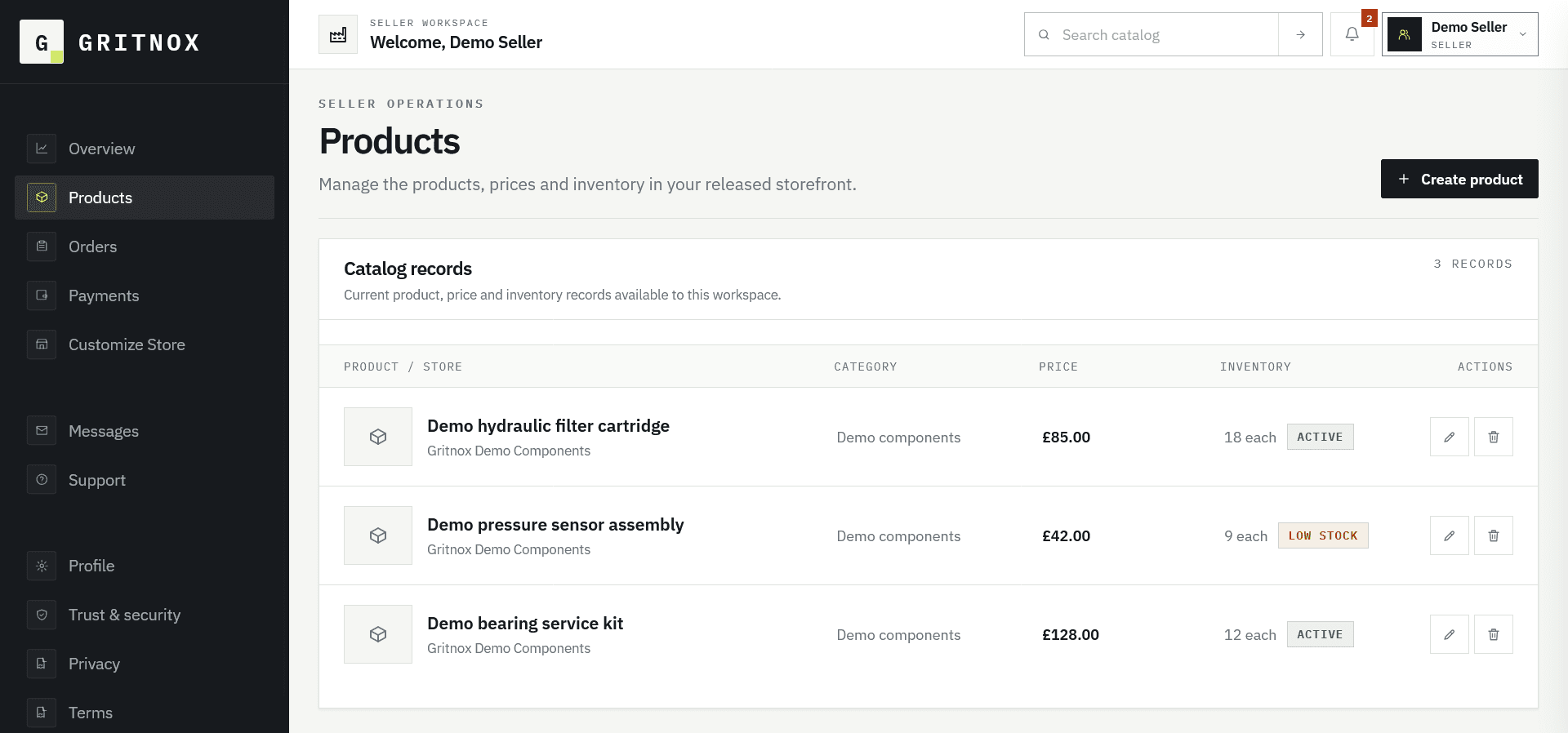Click the Create product button
1568x733 pixels.
coord(1459,179)
